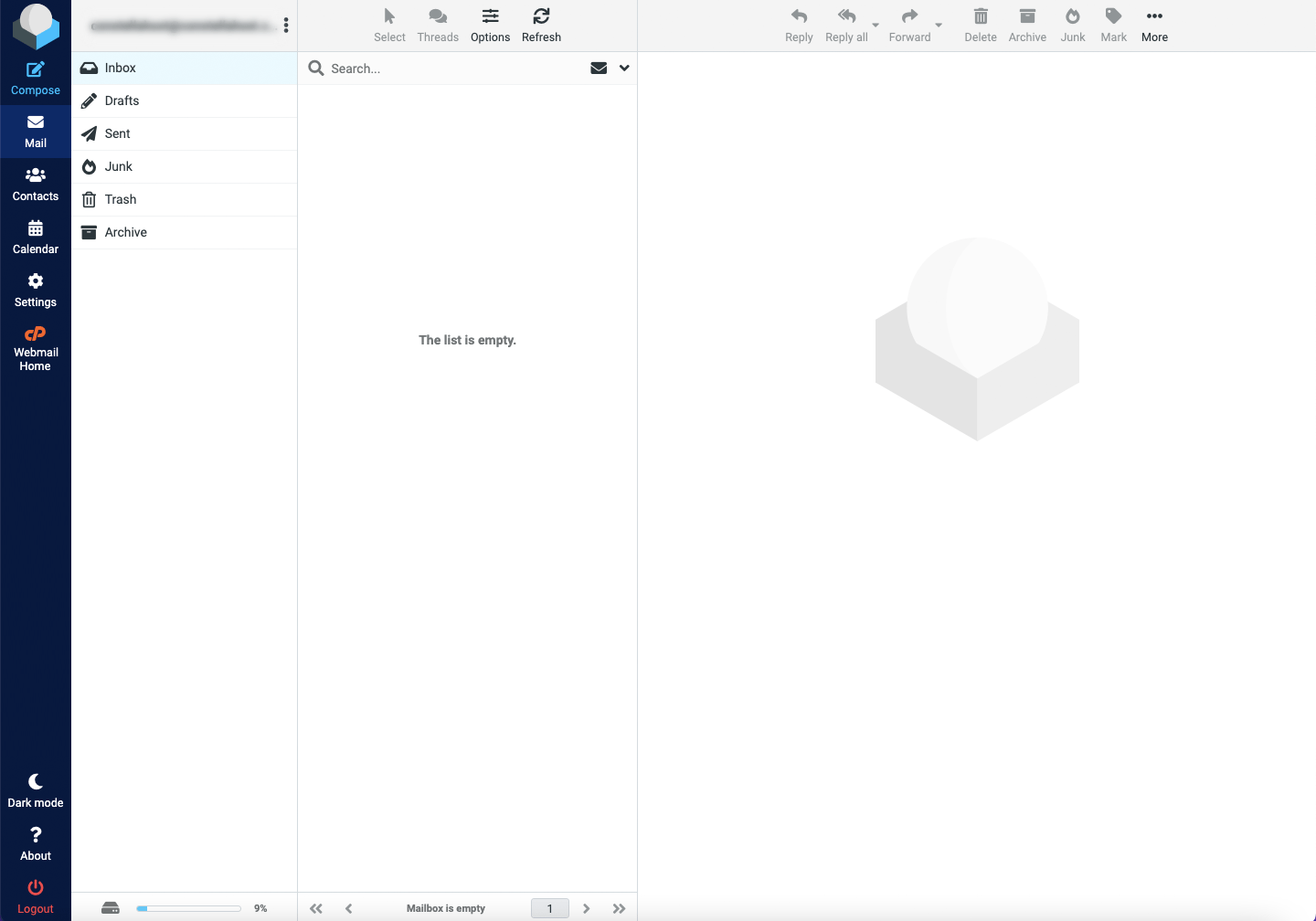Switch to the Mail section

[x=36, y=132]
